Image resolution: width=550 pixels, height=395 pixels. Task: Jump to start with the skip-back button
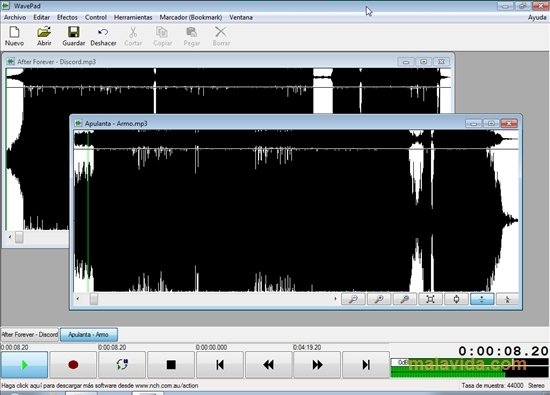(220, 365)
